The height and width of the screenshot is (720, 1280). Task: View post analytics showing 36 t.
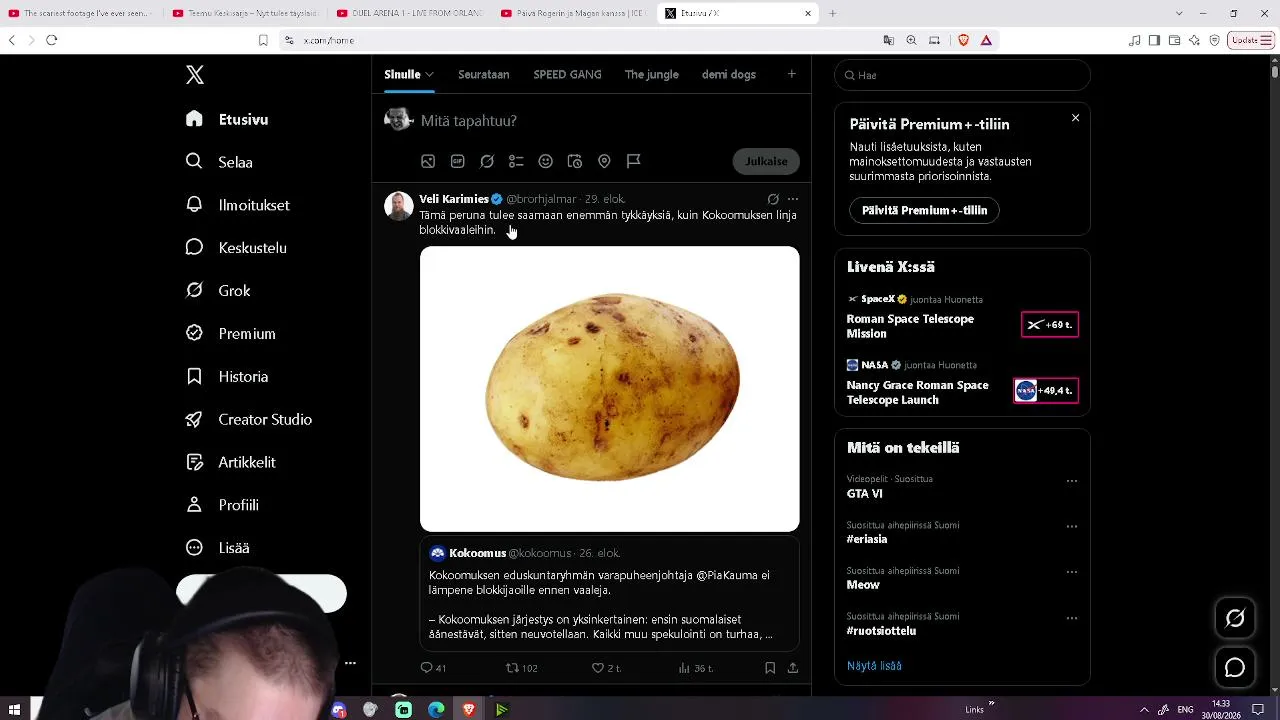pyautogui.click(x=695, y=668)
